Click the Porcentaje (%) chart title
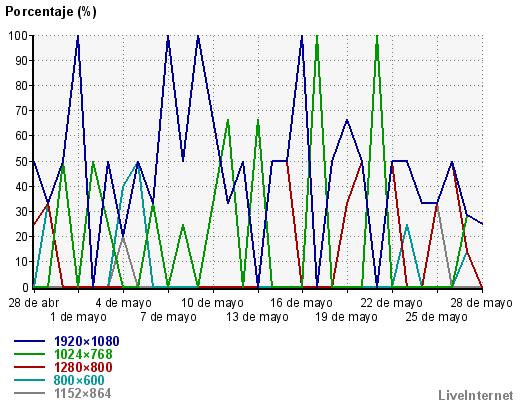The image size is (520, 405). [x=51, y=12]
